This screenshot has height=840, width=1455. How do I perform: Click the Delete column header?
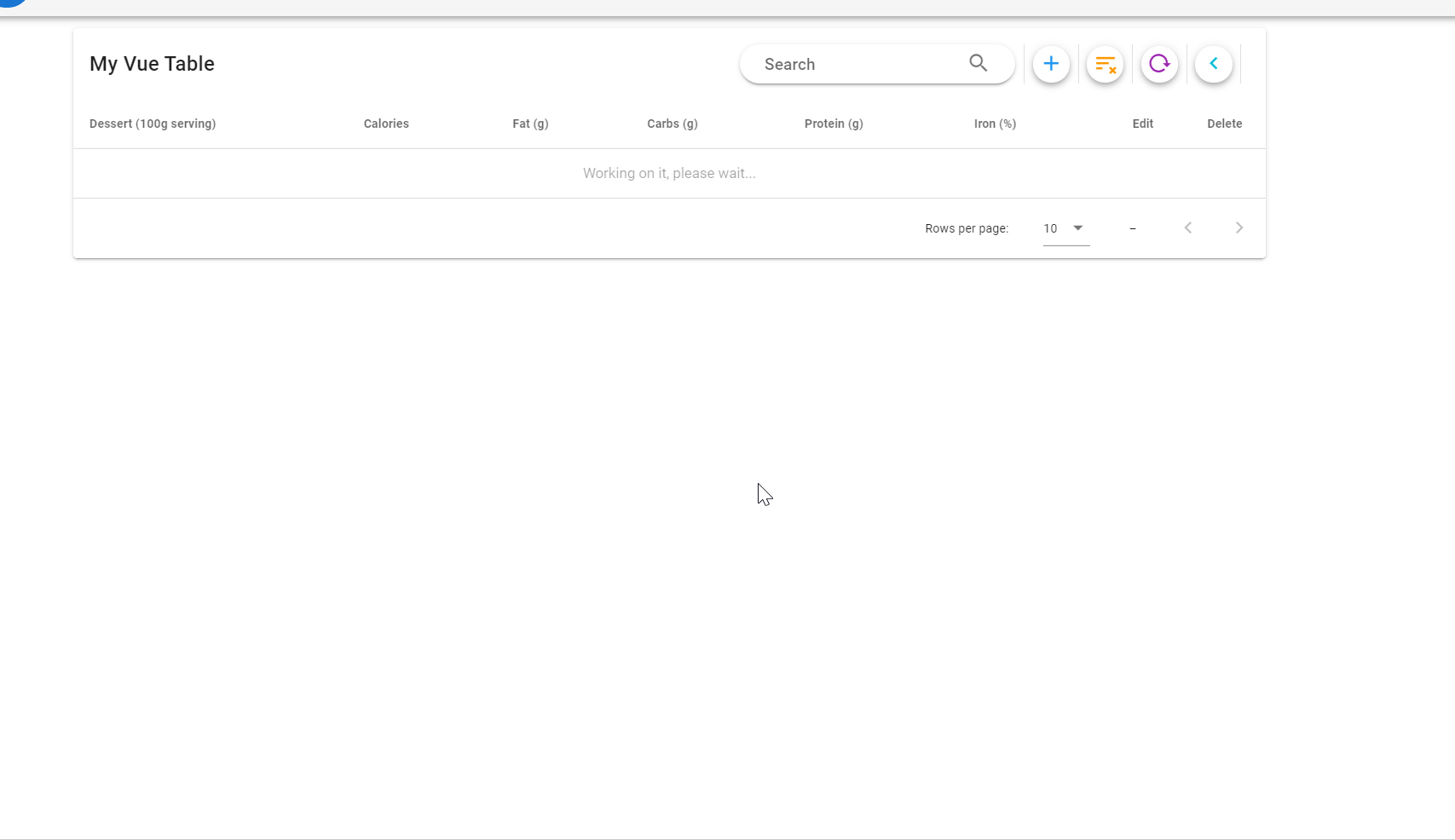coord(1224,124)
